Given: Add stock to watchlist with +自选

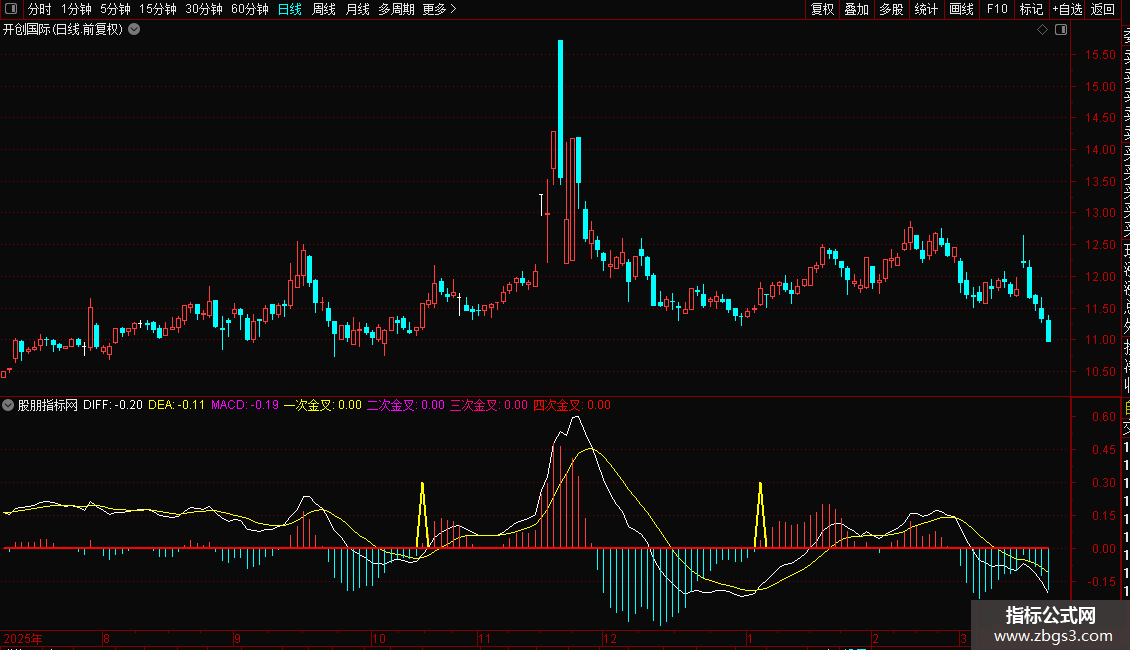Looking at the screenshot, I should [x=1067, y=10].
